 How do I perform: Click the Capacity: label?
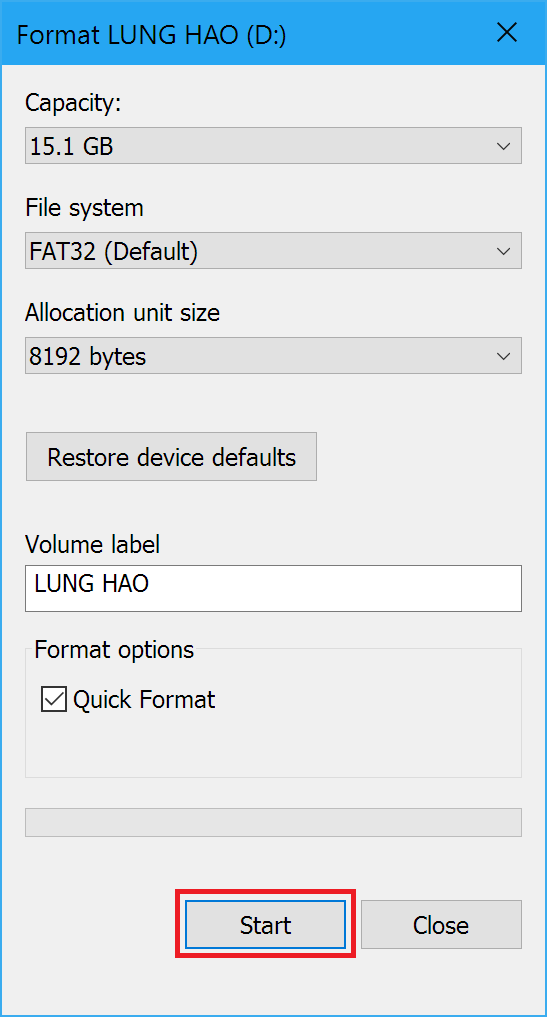[73, 102]
